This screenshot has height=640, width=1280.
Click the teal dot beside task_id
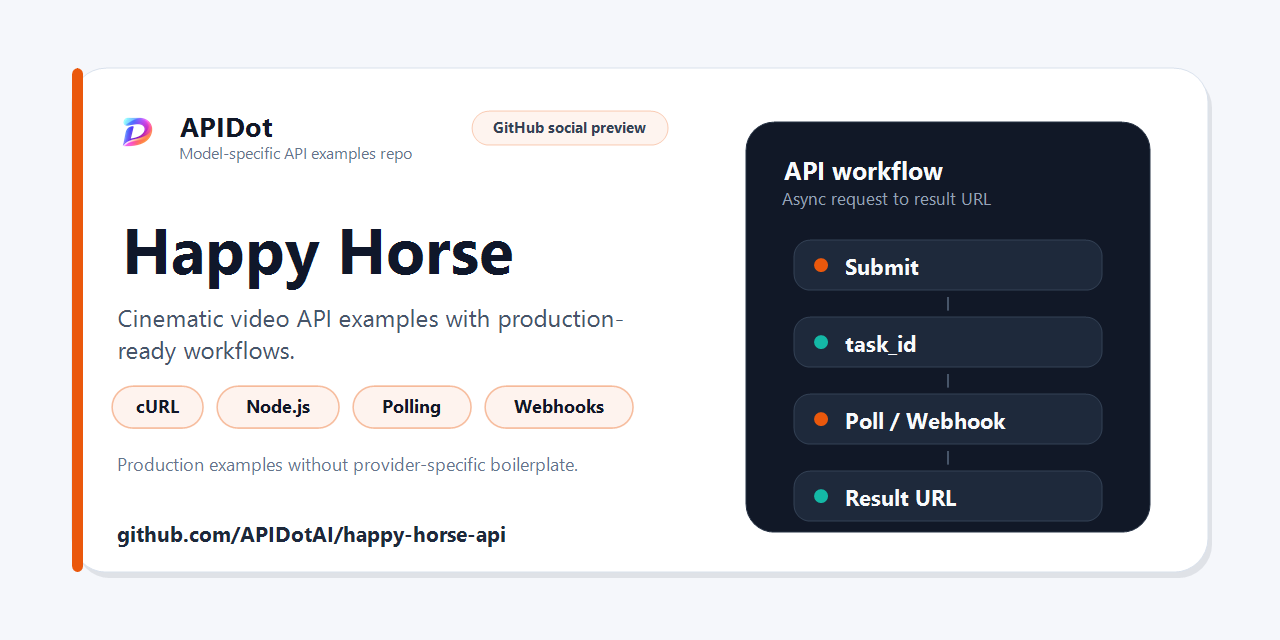[821, 342]
